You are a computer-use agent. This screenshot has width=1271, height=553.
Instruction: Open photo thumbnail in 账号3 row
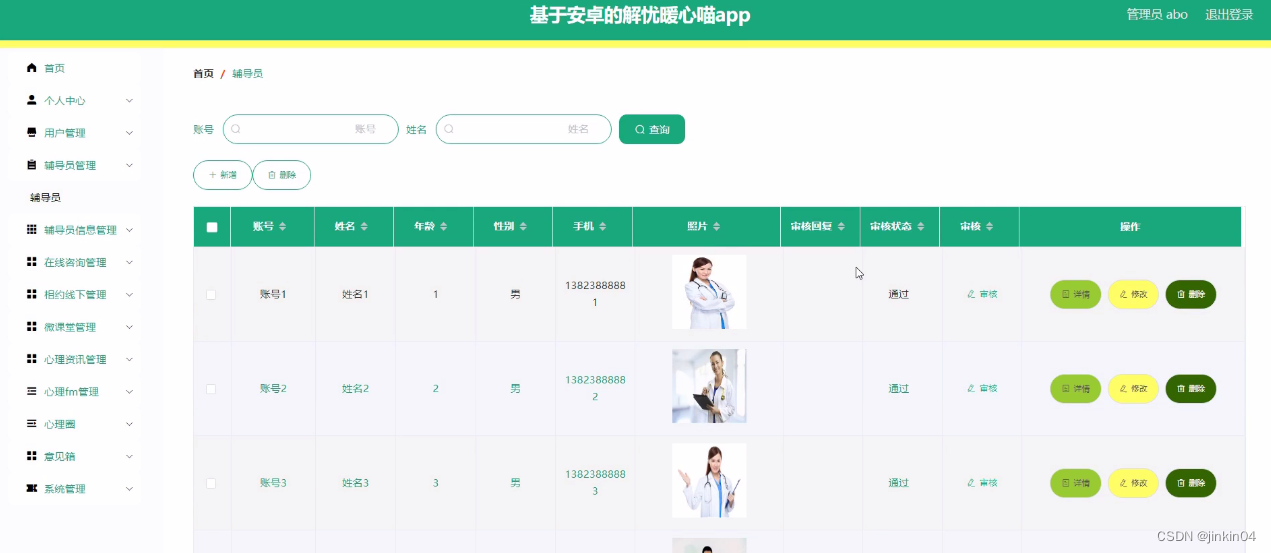pyautogui.click(x=709, y=480)
